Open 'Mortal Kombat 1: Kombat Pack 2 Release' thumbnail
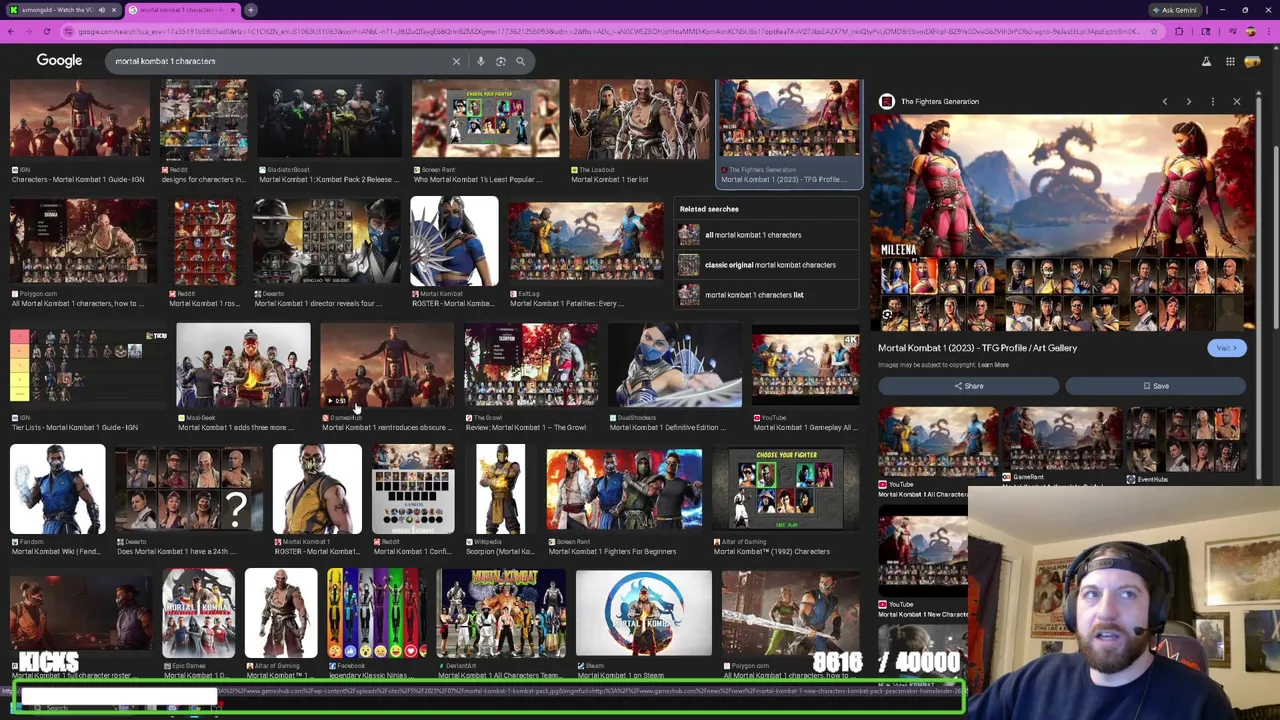 [x=329, y=118]
